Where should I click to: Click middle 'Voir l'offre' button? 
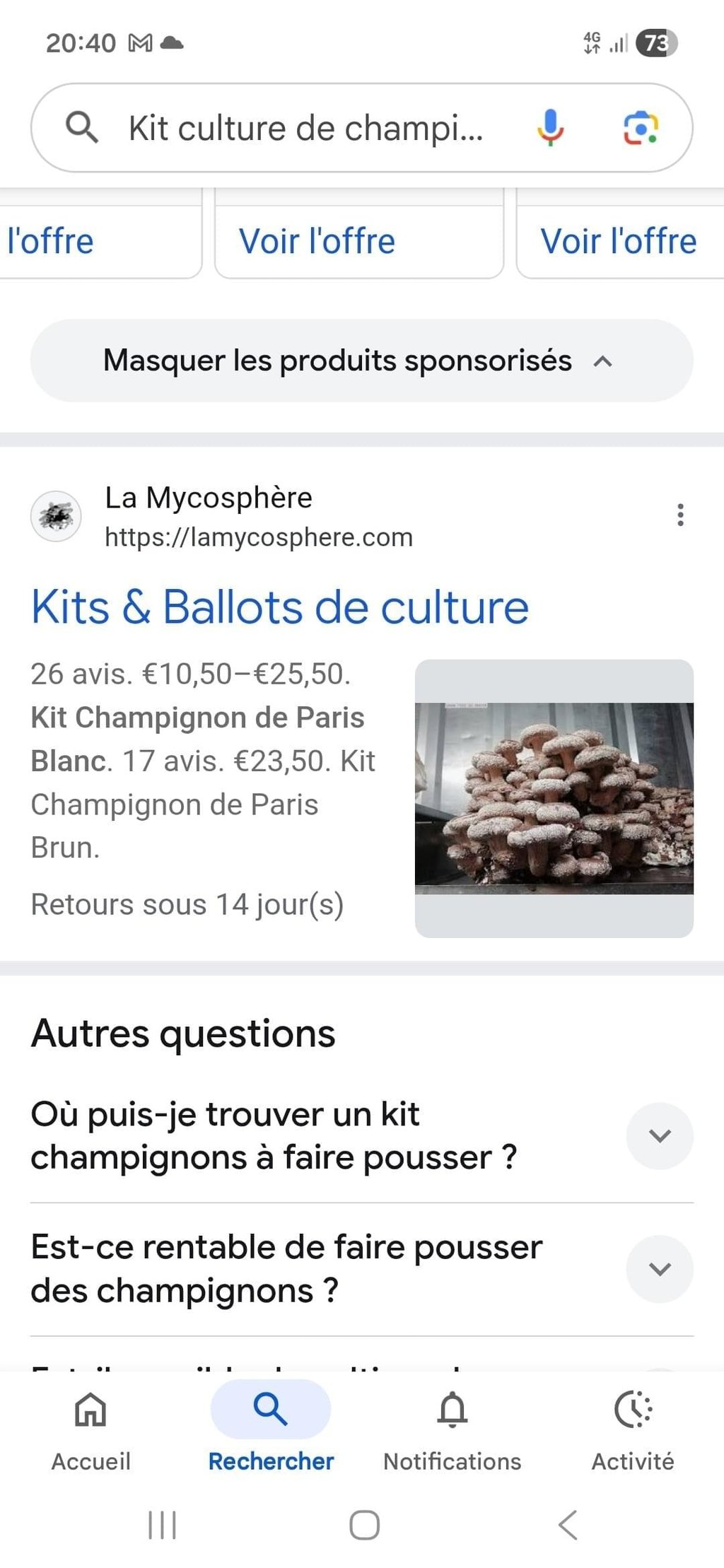(359, 240)
